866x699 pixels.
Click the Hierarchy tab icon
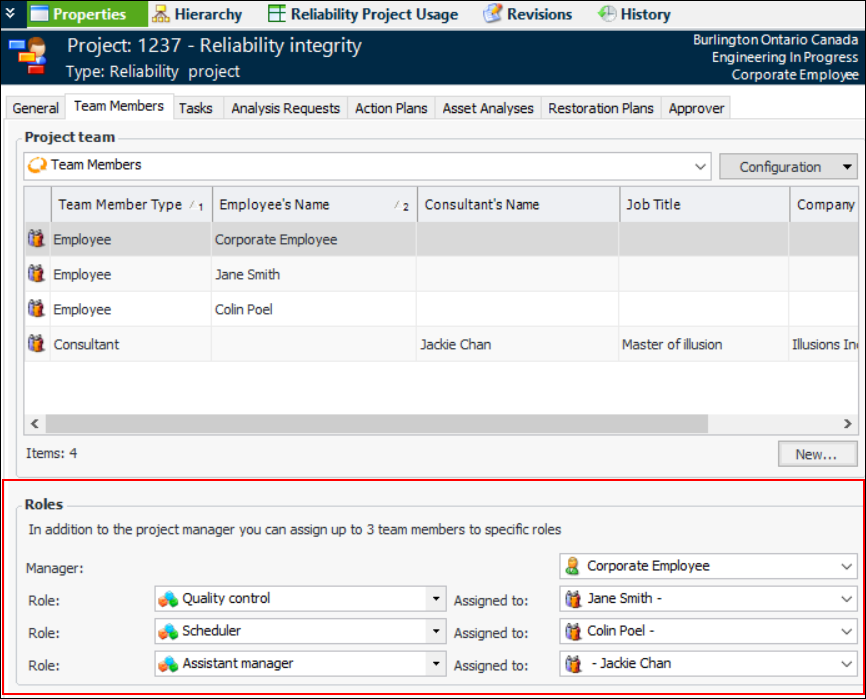(x=161, y=14)
